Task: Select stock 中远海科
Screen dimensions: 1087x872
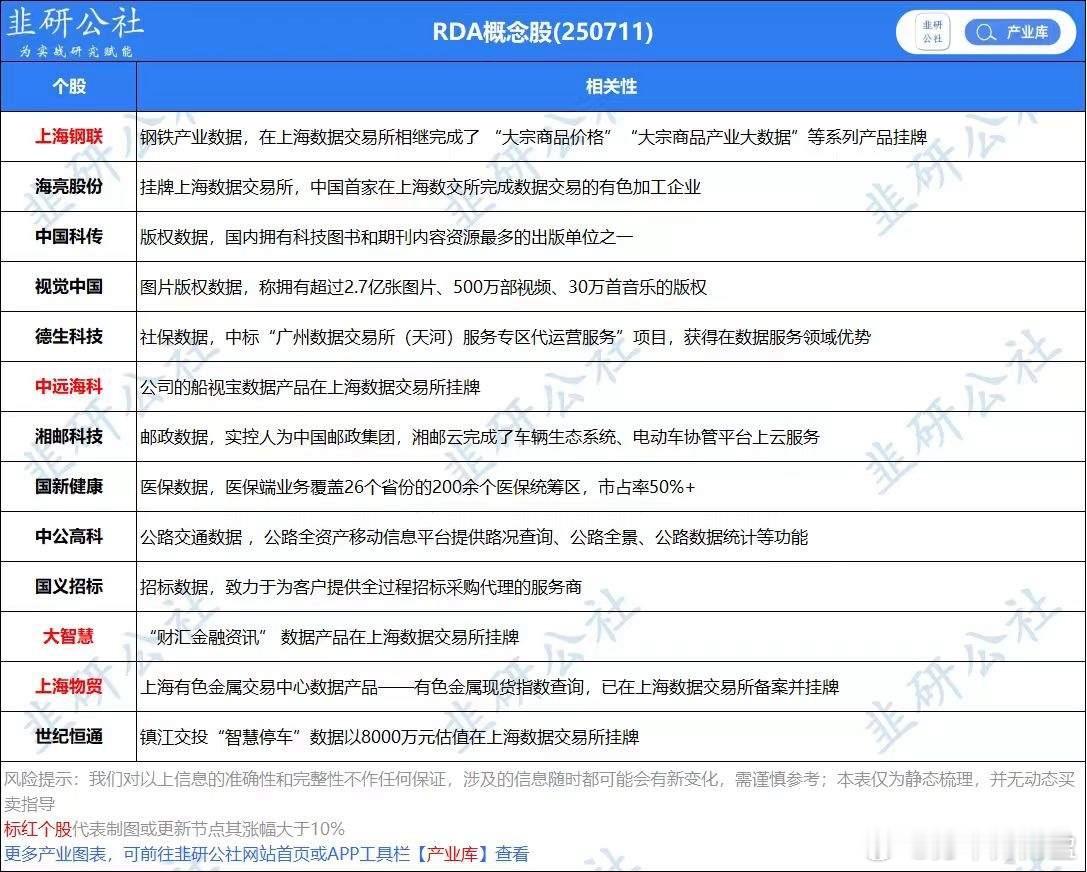Action: pyautogui.click(x=69, y=386)
